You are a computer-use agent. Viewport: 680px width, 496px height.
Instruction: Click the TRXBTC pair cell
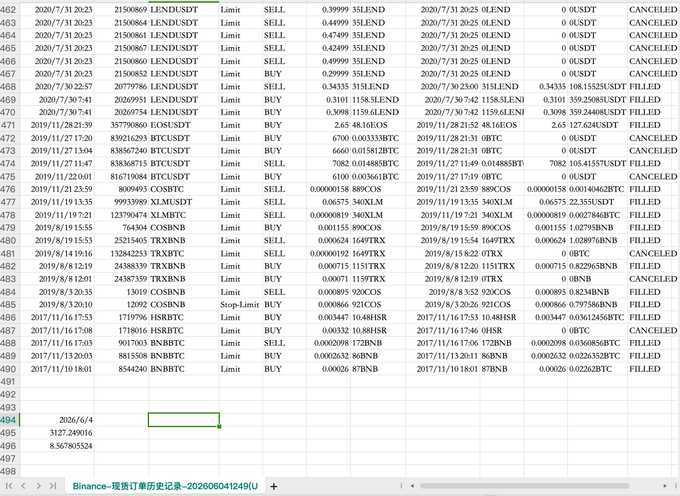tap(183, 254)
